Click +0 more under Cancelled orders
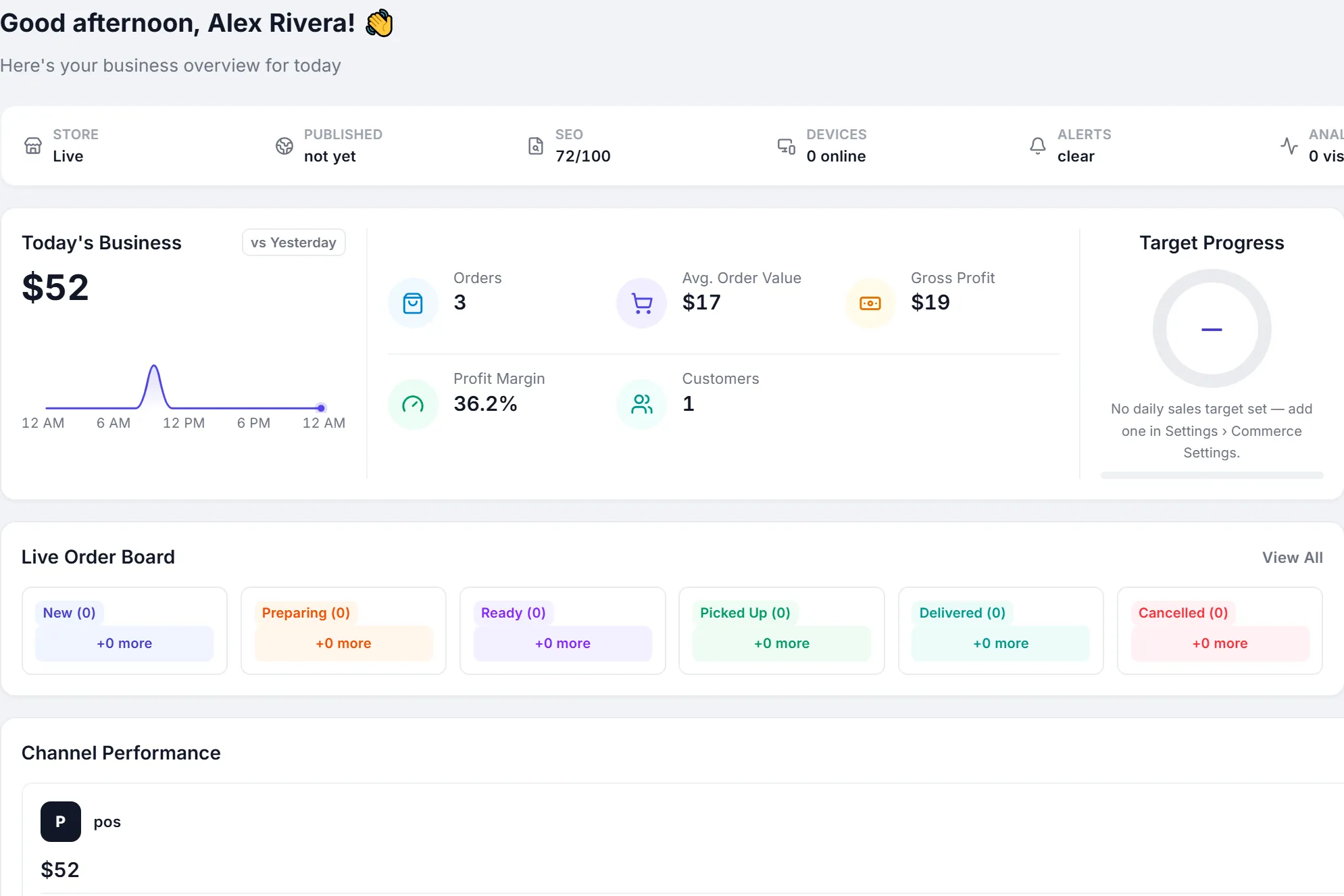This screenshot has height=896, width=1344. 1220,643
